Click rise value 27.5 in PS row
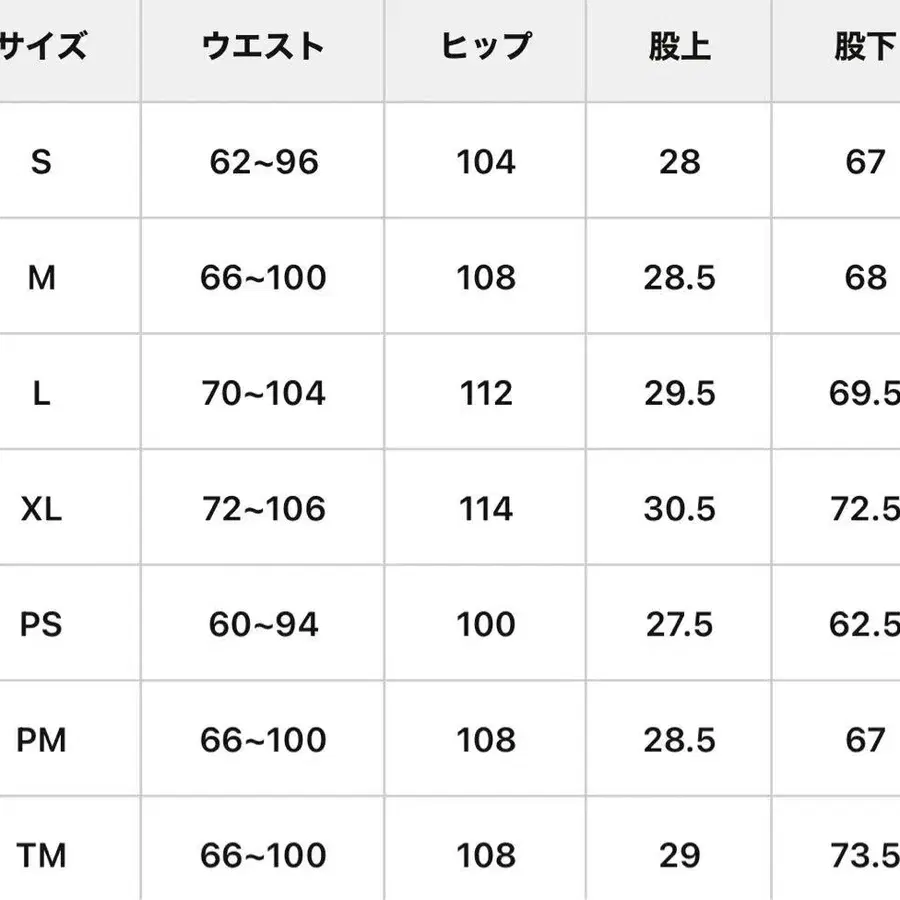The width and height of the screenshot is (900, 900). coord(680,625)
